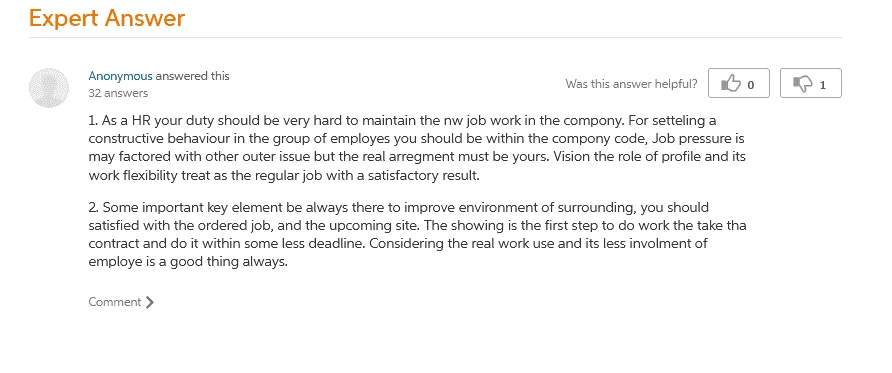Image resolution: width=892 pixels, height=373 pixels.
Task: Click the divider line under heading
Action: (x=435, y=38)
